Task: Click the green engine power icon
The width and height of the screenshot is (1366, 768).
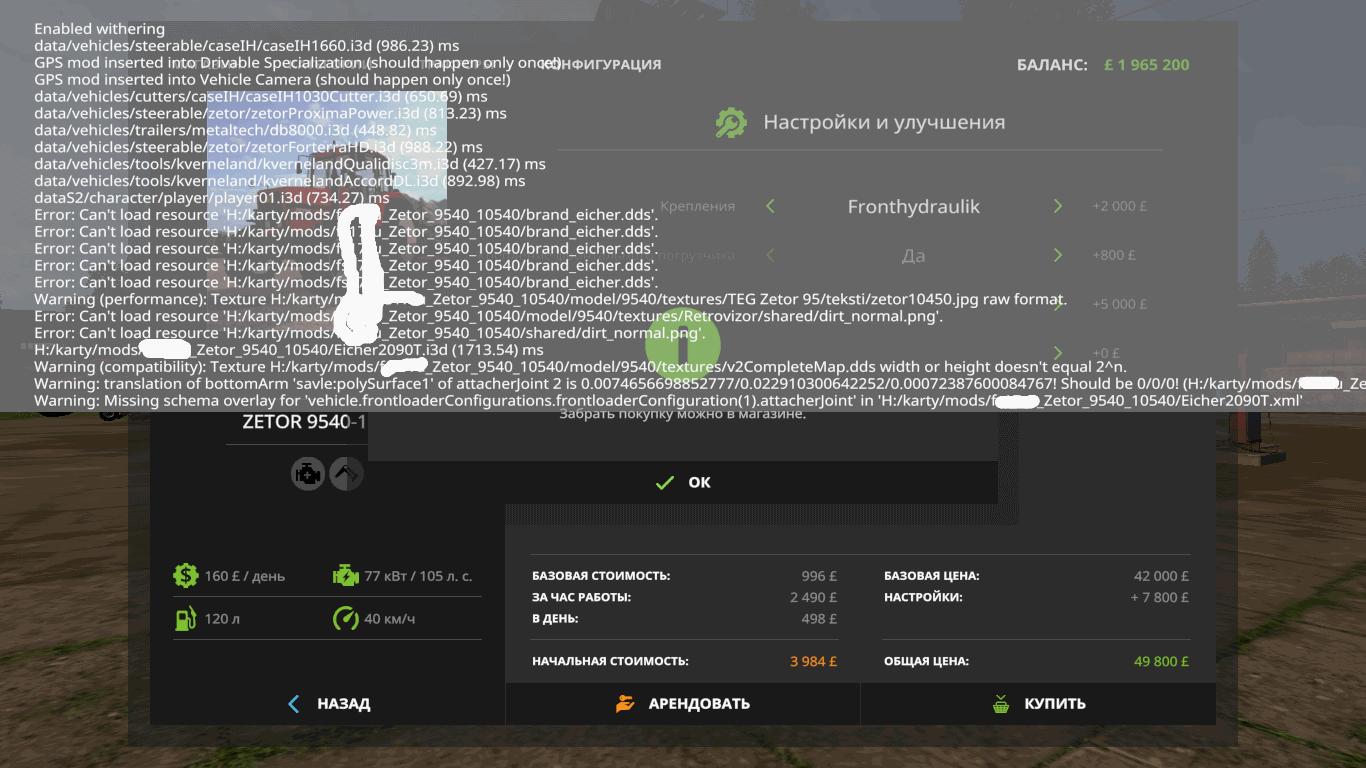Action: pyautogui.click(x=345, y=575)
